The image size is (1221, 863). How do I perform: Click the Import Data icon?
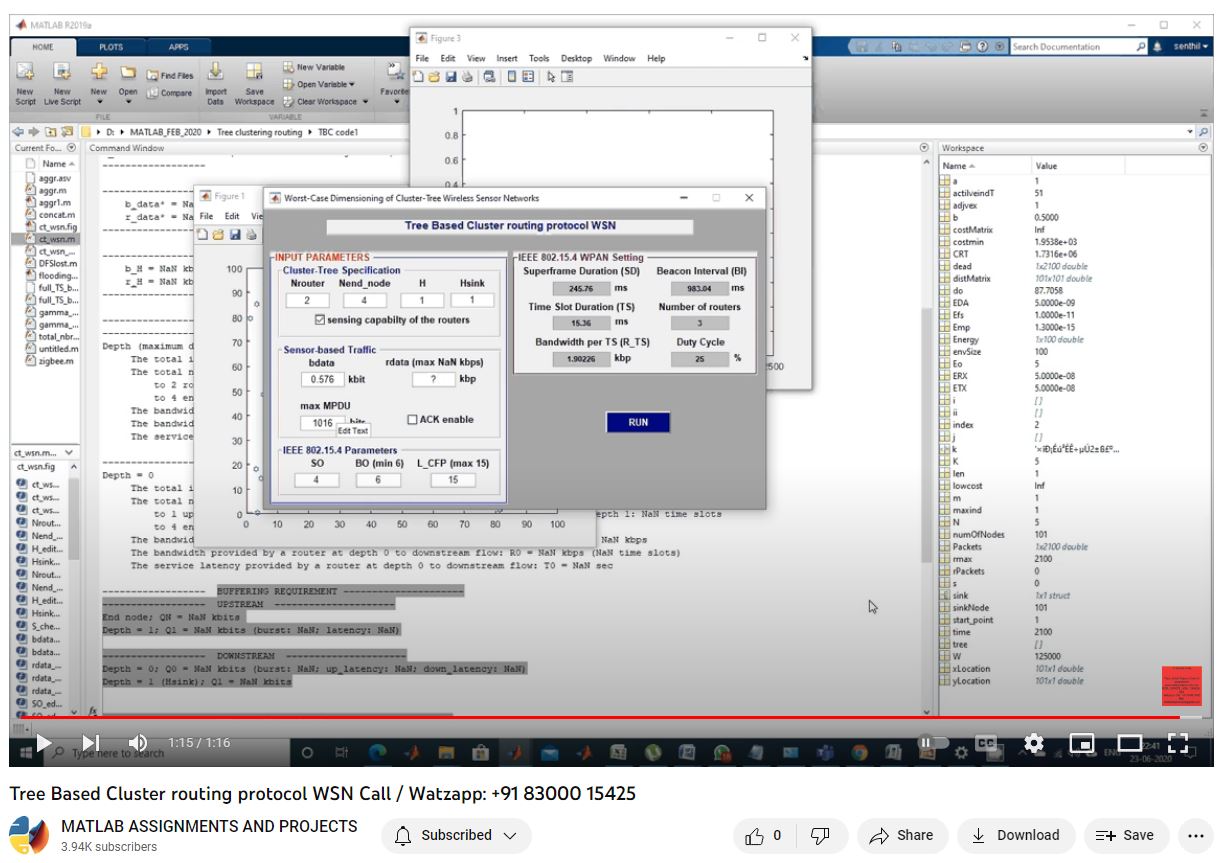(x=215, y=73)
